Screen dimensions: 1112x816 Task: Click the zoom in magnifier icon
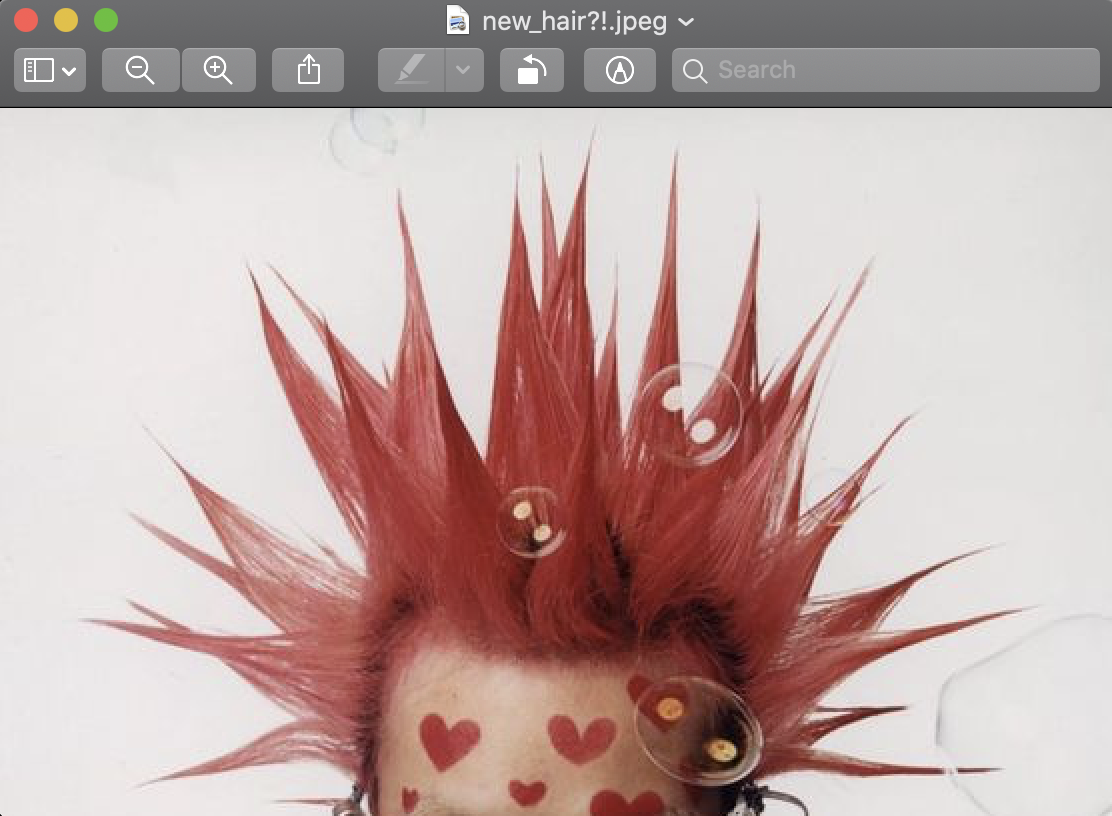(x=218, y=70)
